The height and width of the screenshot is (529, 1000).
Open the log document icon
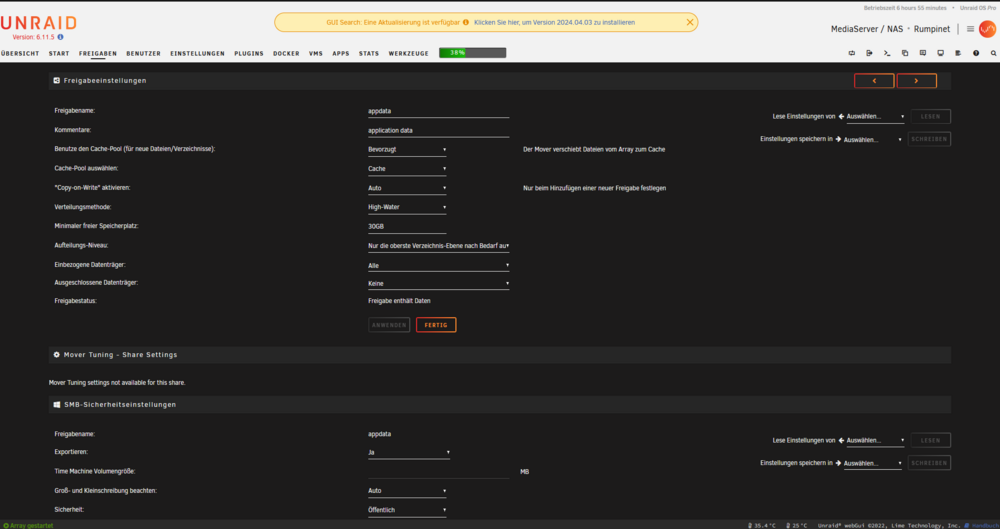tap(958, 53)
